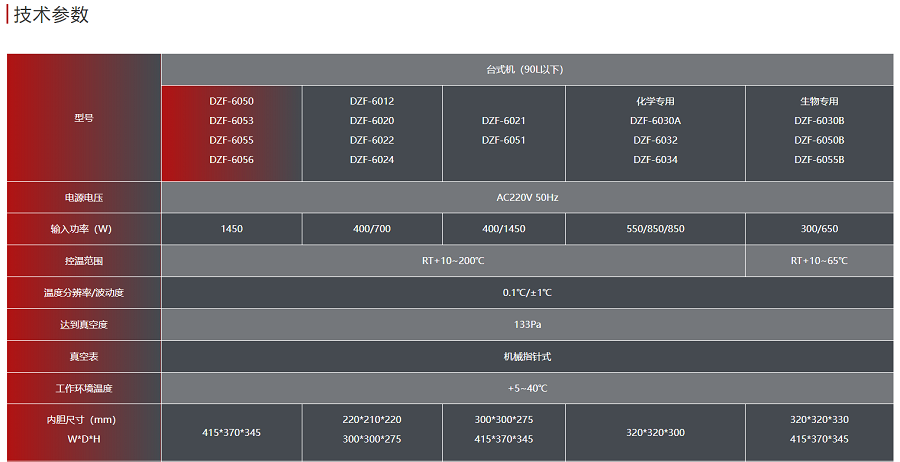Image resolution: width=900 pixels, height=462 pixels.
Task: Click the 550/850/850 input power value
Action: point(655,229)
